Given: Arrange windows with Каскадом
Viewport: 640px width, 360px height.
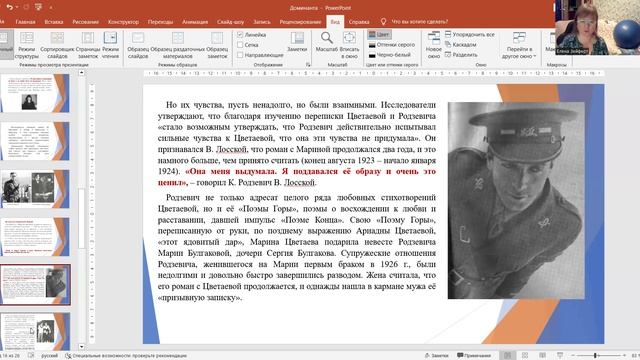Looking at the screenshot, I should click(460, 44).
